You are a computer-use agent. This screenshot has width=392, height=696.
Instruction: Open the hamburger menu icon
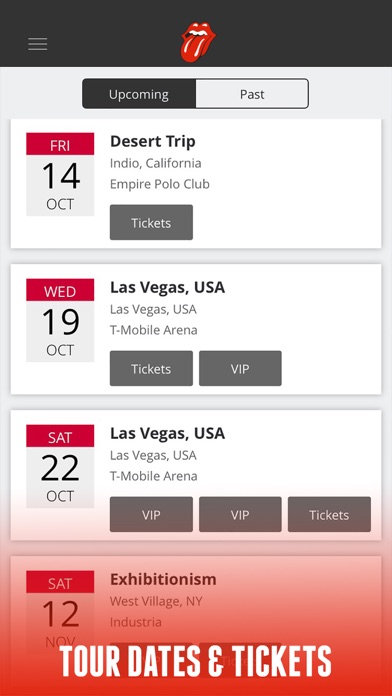[x=38, y=44]
